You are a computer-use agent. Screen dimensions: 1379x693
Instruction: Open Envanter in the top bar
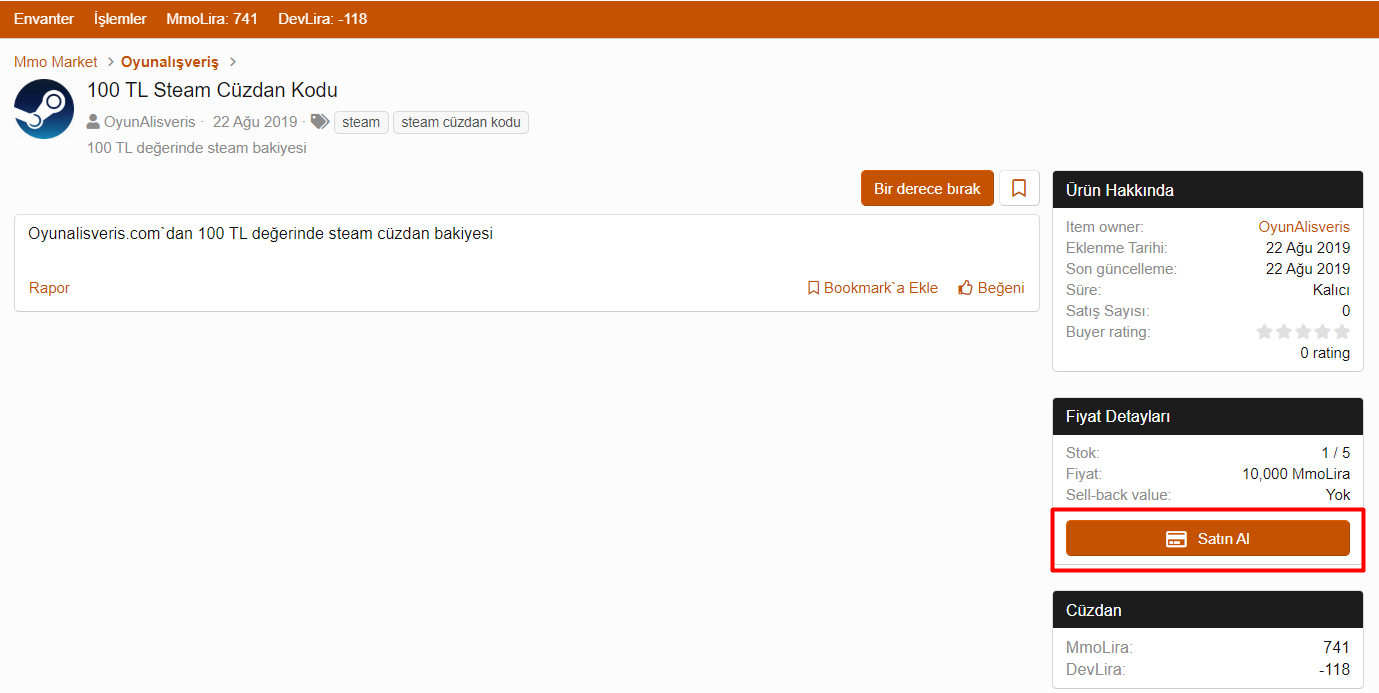pos(44,19)
